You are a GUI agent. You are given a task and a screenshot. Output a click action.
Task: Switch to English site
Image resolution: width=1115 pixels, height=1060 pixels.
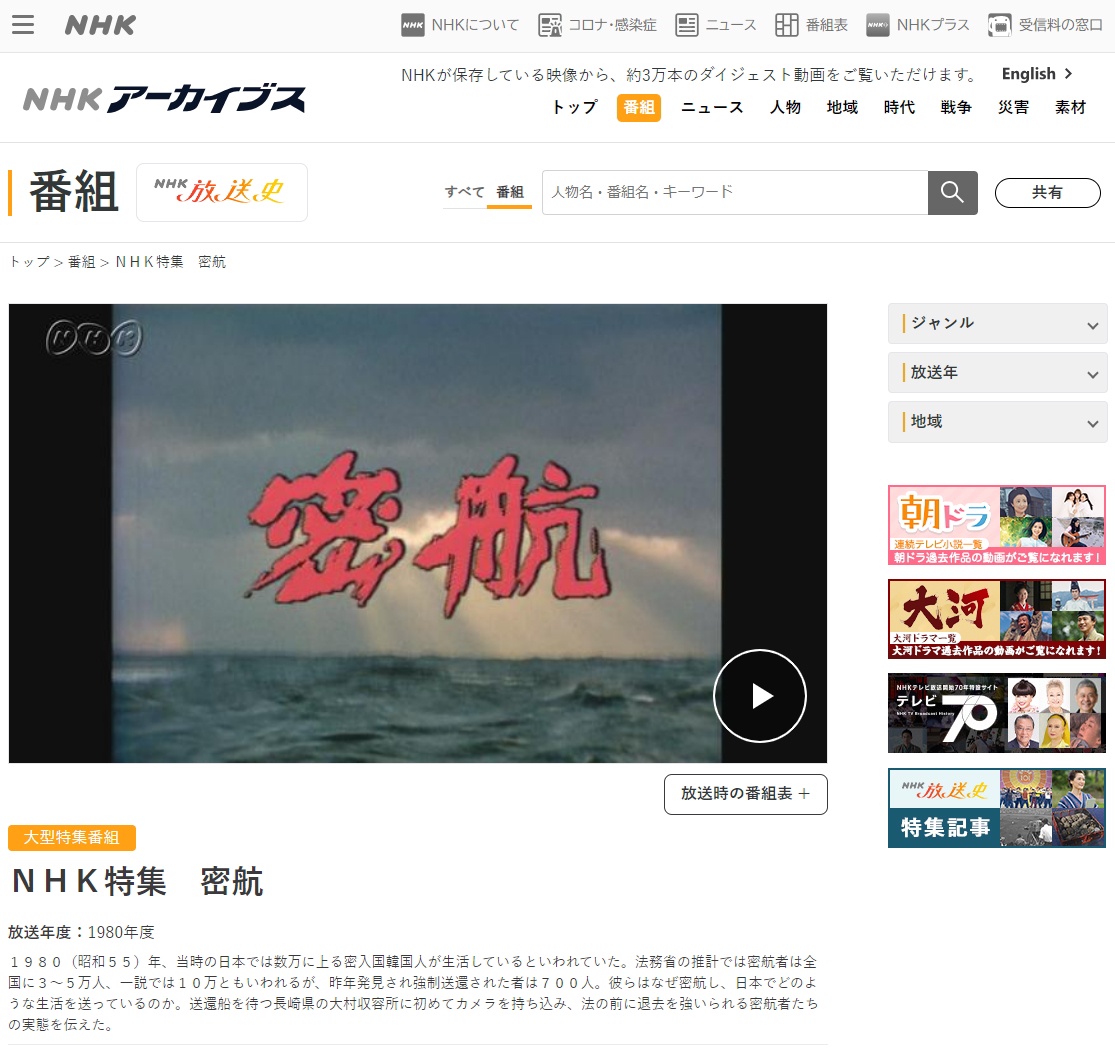(1037, 74)
